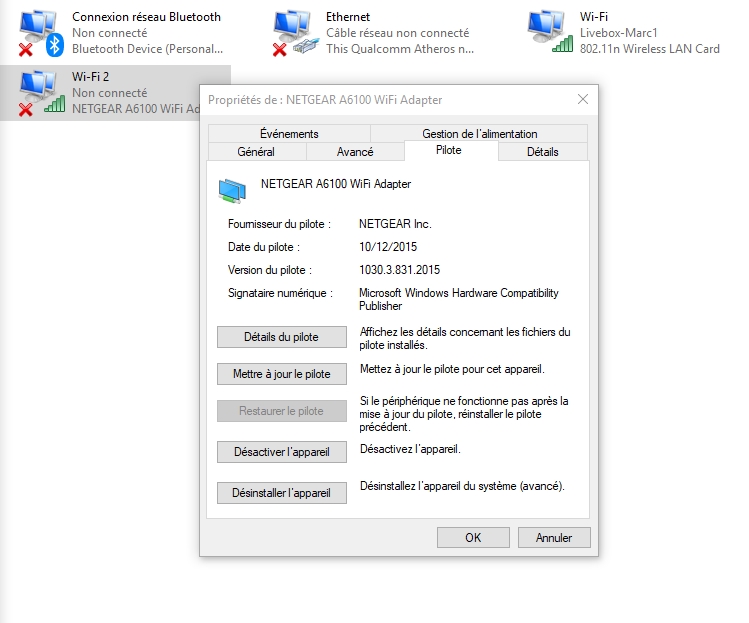This screenshot has width=749, height=623.
Task: Select the Wi-Fi 2 adapter icon
Action: pyautogui.click(x=41, y=93)
